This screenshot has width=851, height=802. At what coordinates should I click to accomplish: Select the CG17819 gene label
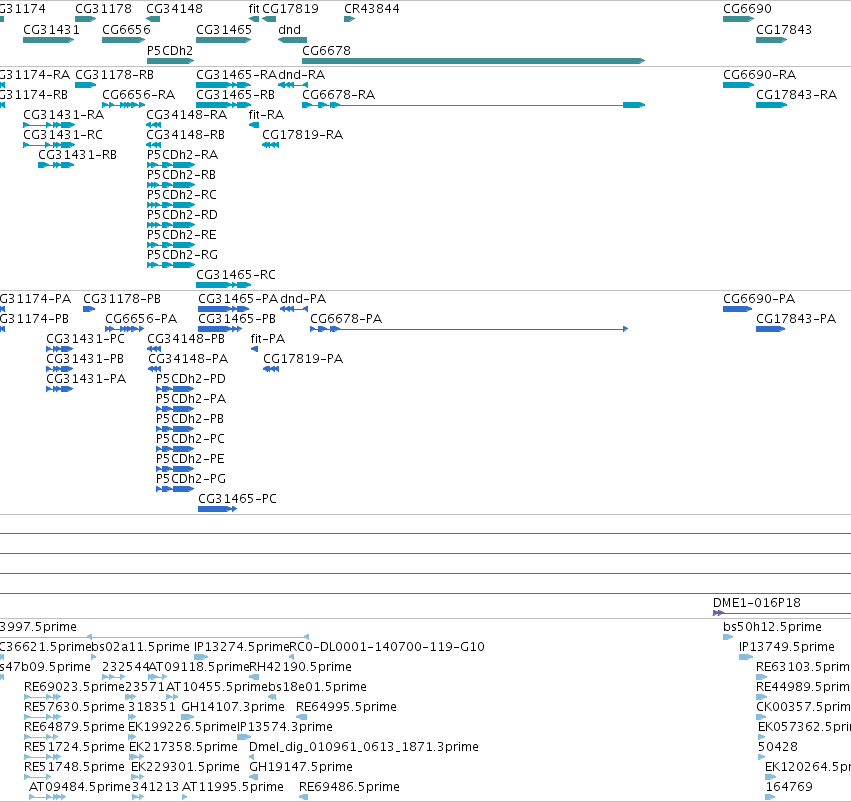[290, 9]
